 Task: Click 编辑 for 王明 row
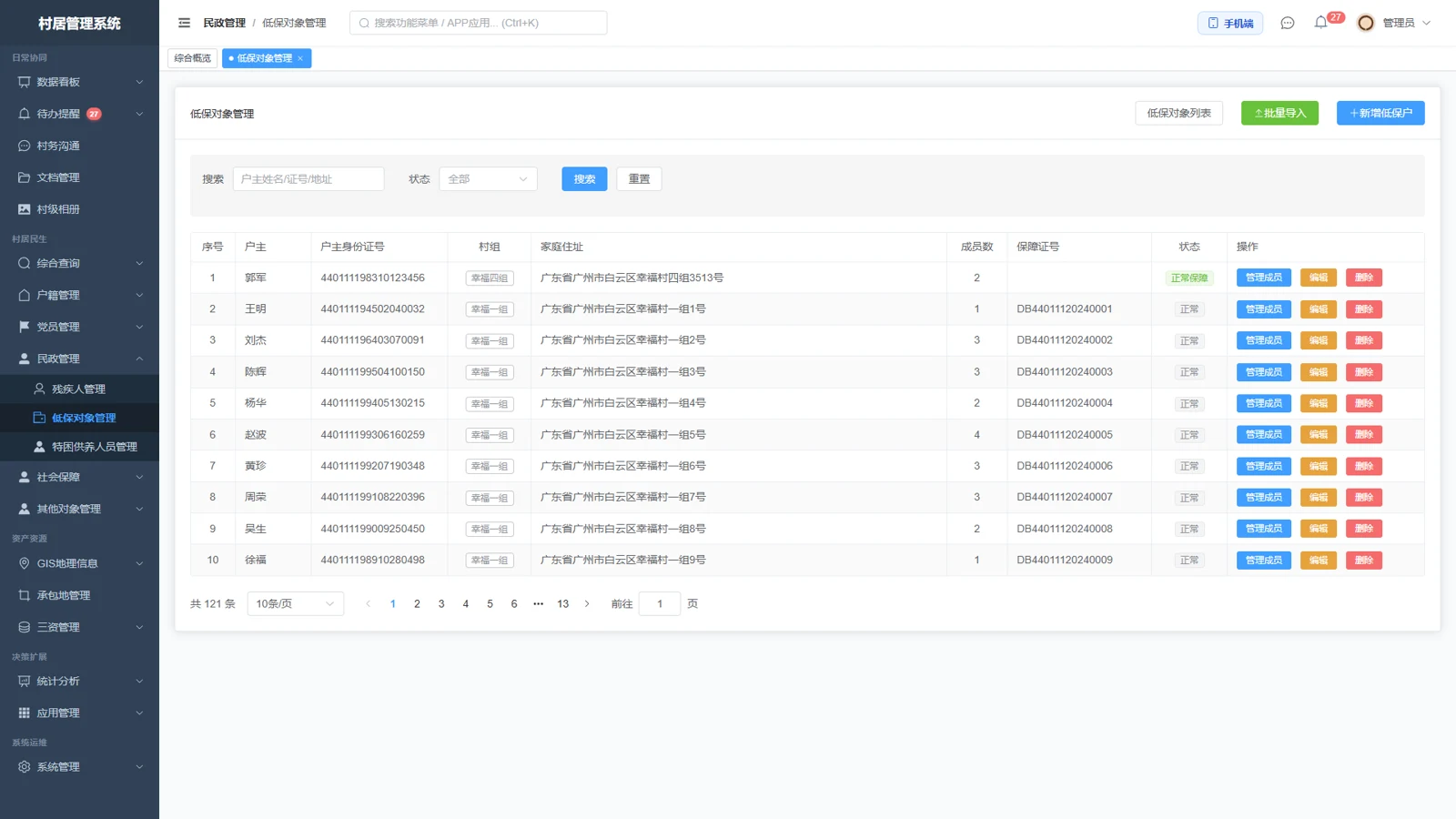pos(1318,309)
